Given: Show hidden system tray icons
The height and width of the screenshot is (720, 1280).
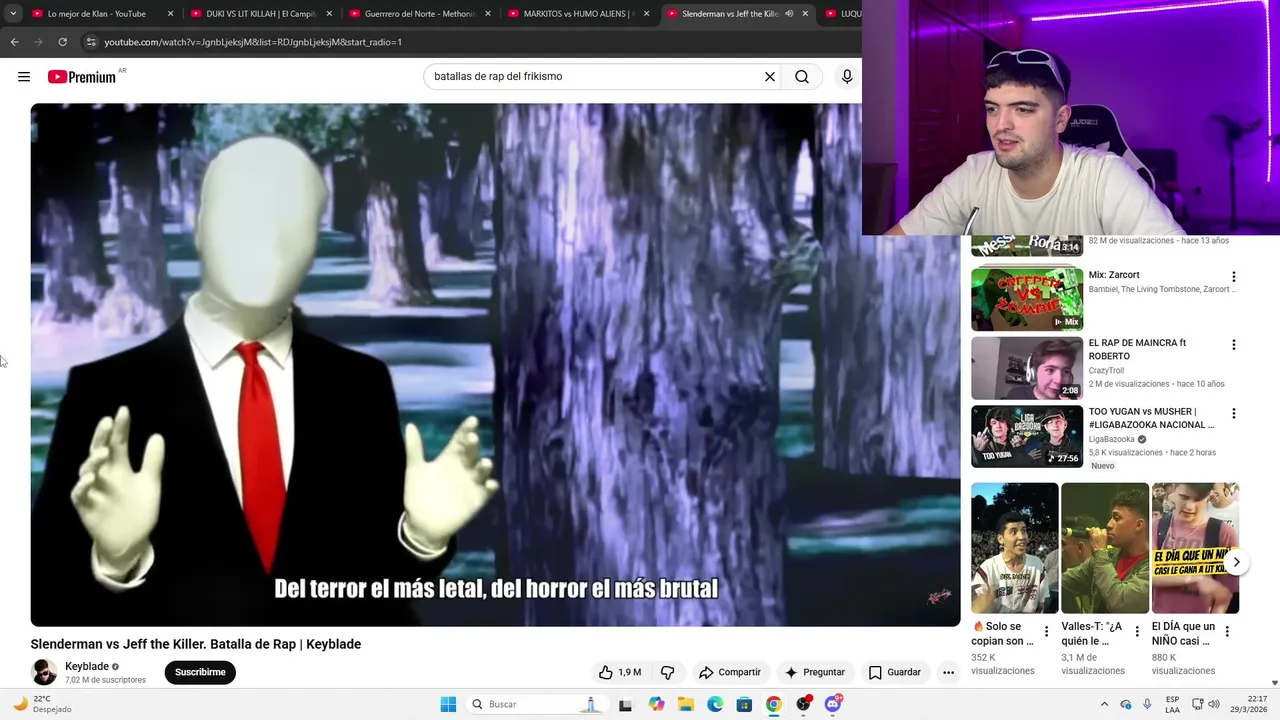Looking at the screenshot, I should tap(1104, 704).
